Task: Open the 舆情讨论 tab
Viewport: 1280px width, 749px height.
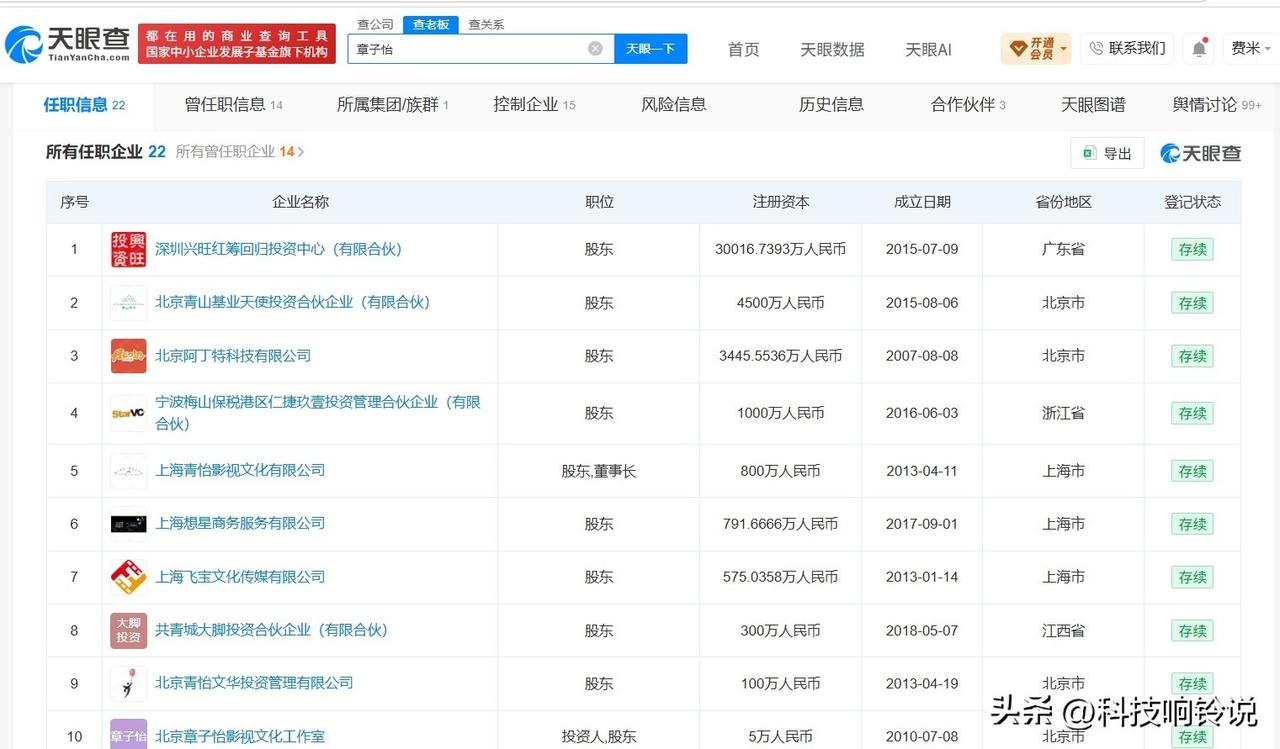Action: 1217,104
